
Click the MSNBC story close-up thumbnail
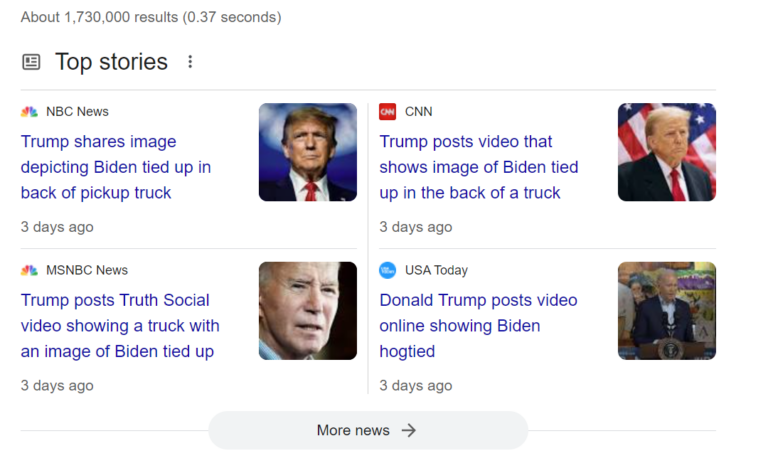pos(308,311)
